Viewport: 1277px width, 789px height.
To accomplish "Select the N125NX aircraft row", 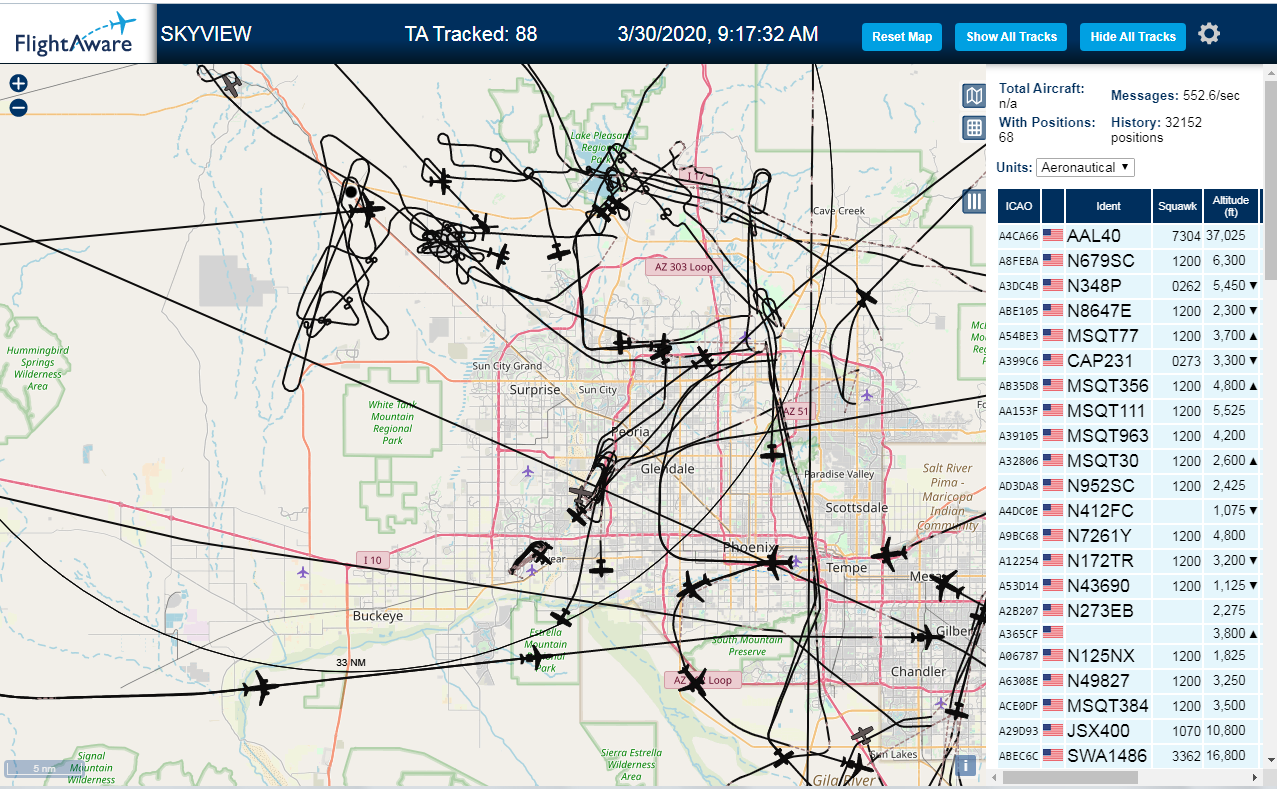I will pyautogui.click(x=1128, y=656).
